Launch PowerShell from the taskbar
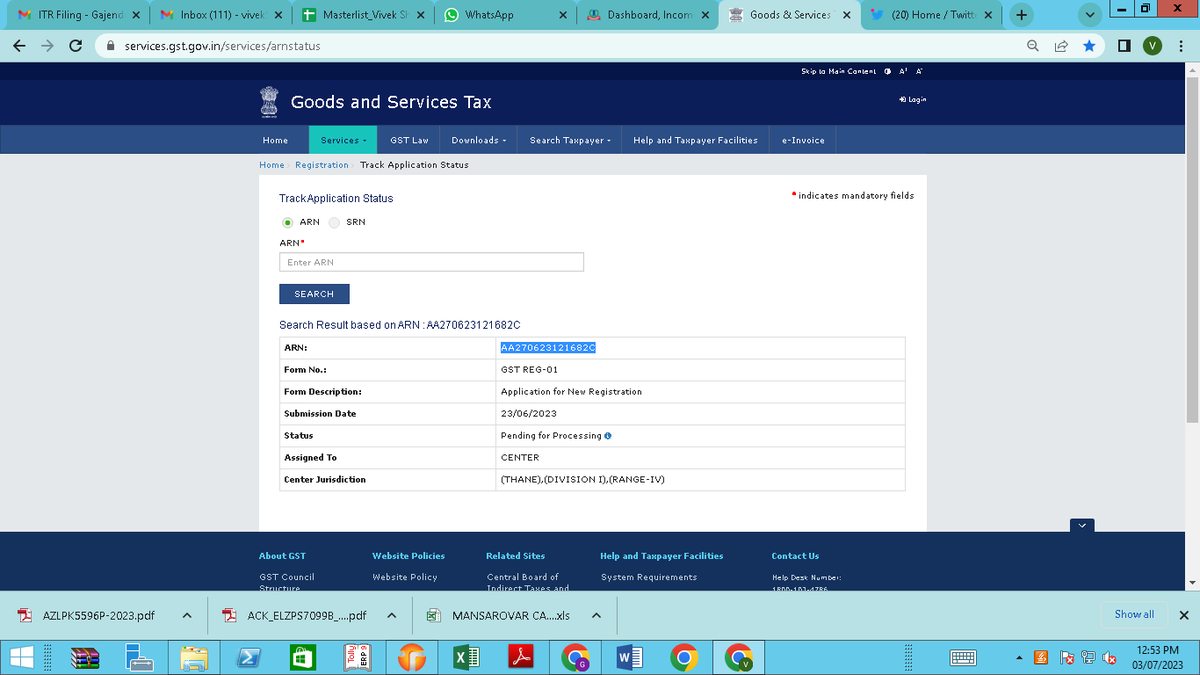The image size is (1200, 675). tap(250, 657)
